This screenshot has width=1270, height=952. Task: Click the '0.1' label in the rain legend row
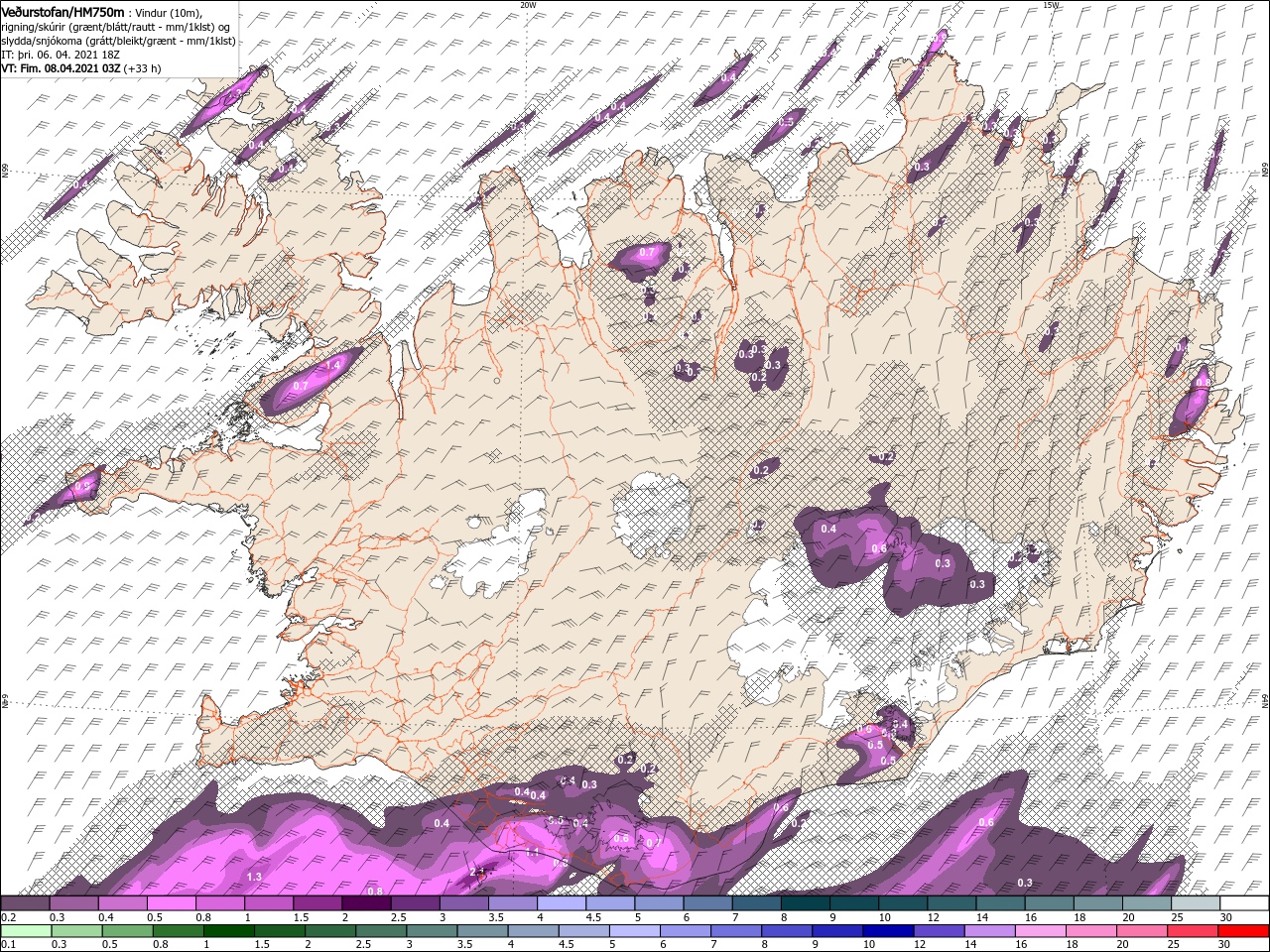[x=9, y=945]
